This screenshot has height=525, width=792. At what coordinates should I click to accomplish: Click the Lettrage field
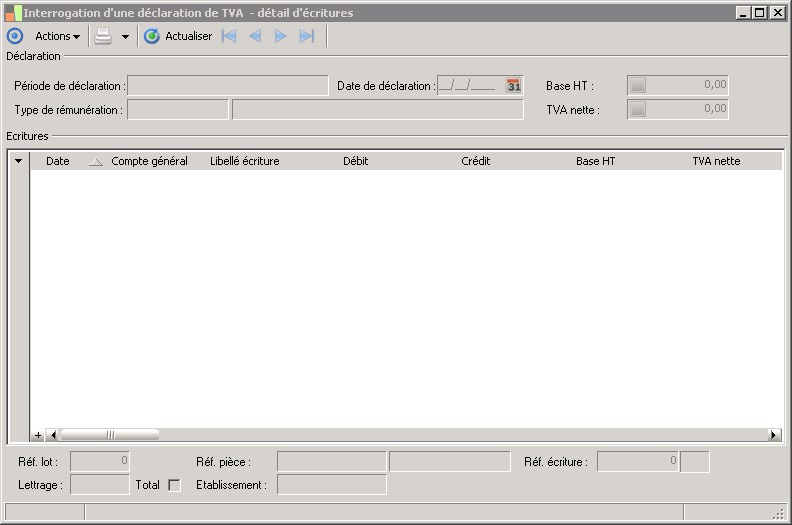(100, 485)
